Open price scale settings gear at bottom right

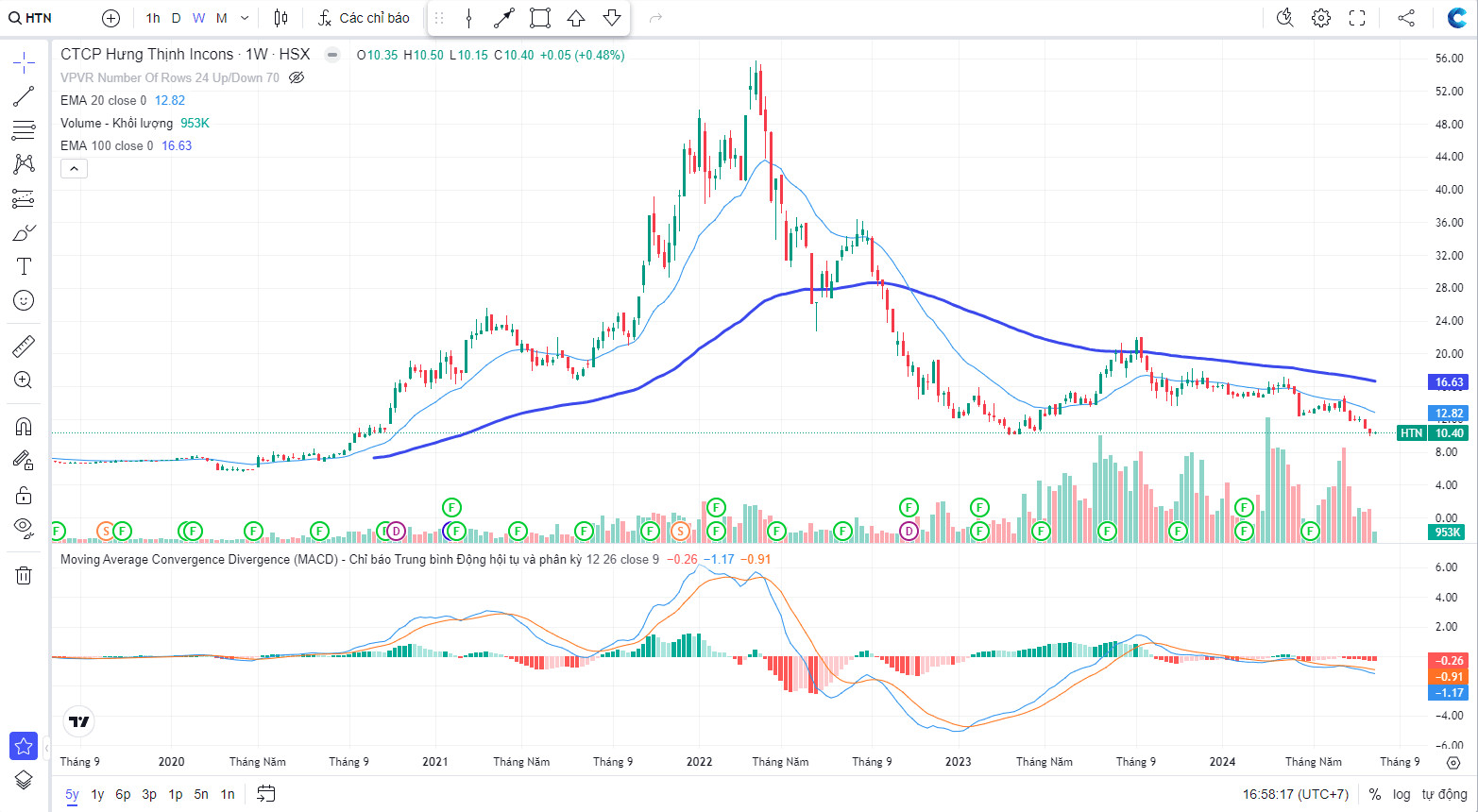(1453, 762)
